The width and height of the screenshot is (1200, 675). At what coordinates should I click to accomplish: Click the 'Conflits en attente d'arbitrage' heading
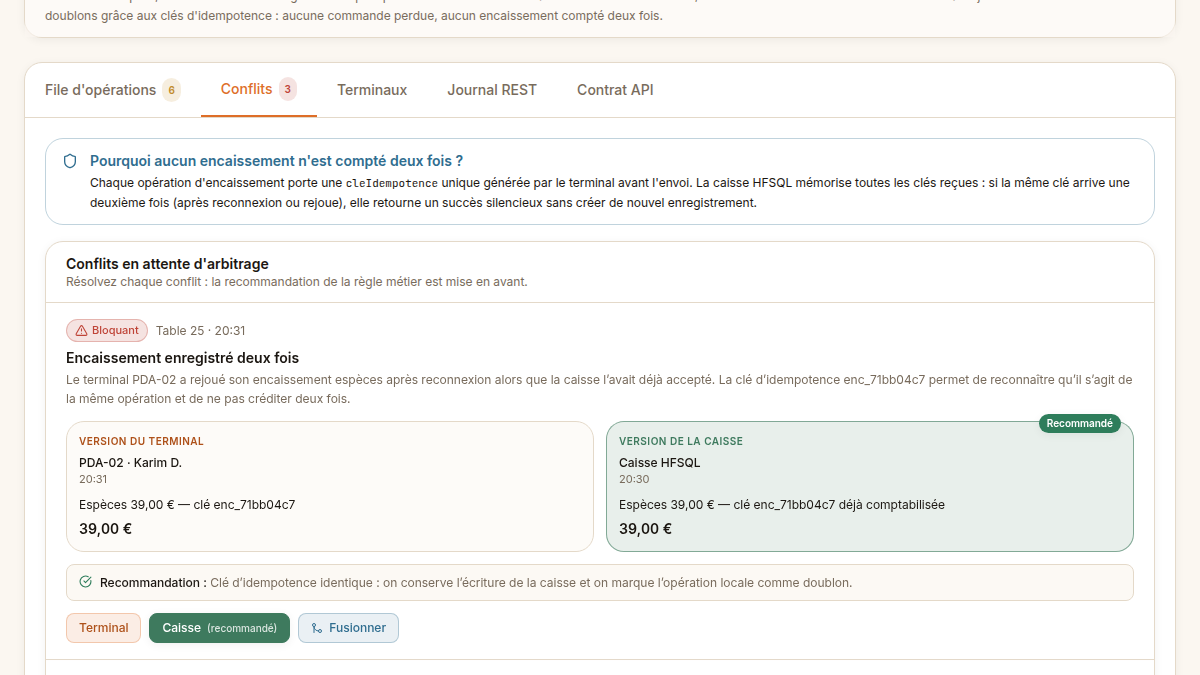167,264
